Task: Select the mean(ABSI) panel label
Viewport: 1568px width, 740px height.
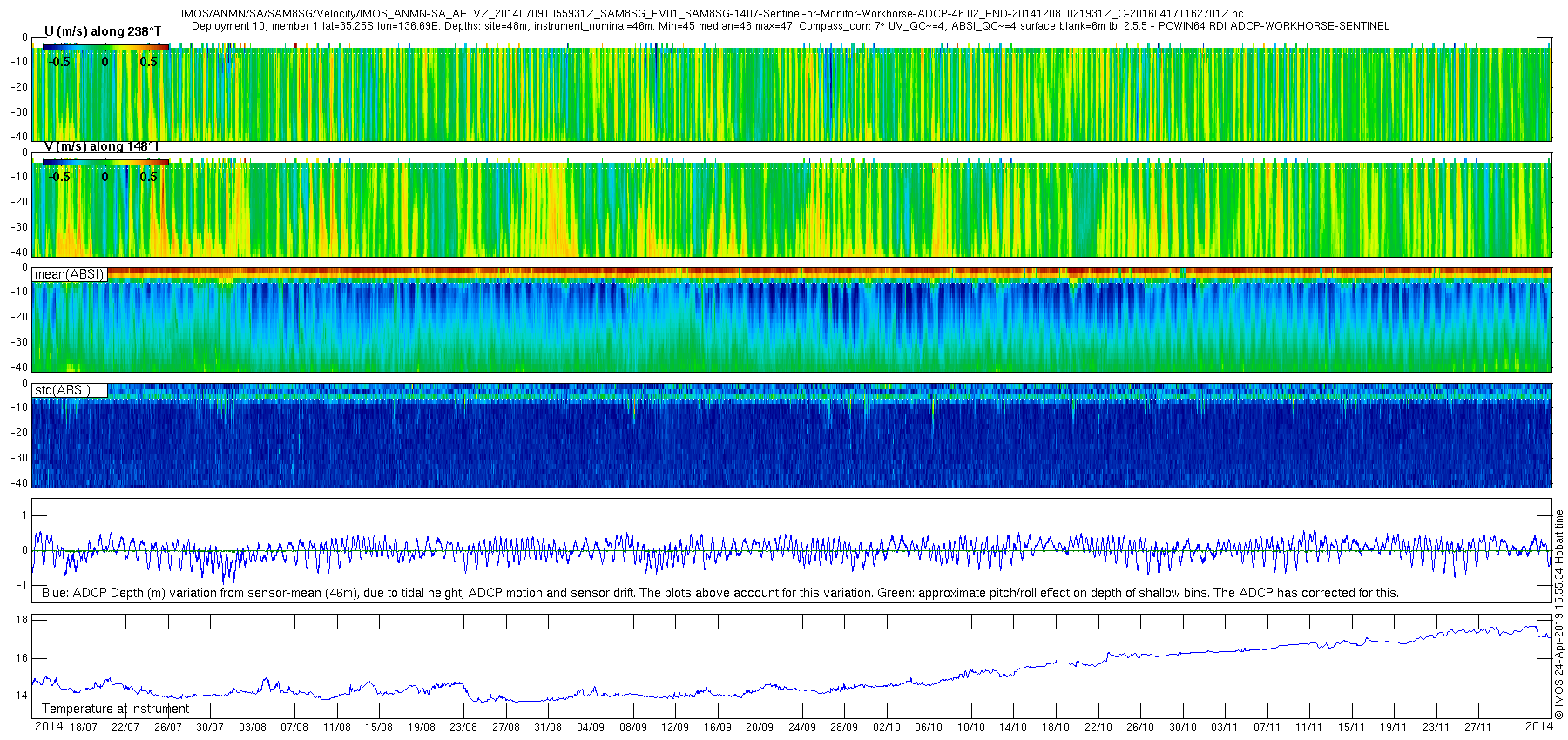Action: [x=70, y=274]
